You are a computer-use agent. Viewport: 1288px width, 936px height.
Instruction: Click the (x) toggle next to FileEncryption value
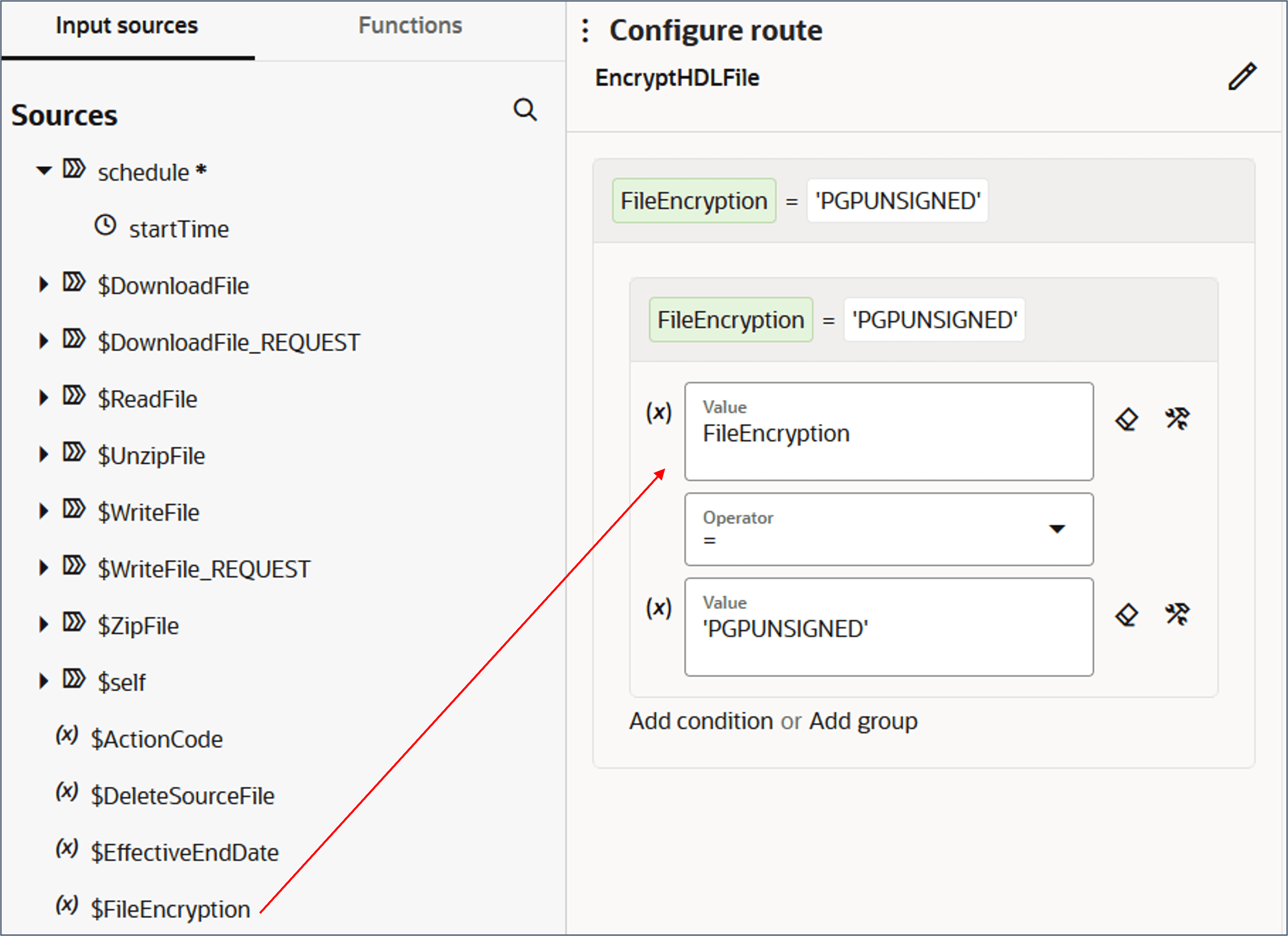pos(659,413)
